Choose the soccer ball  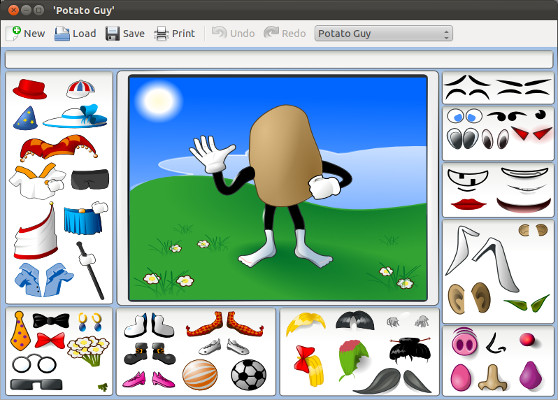coord(248,375)
